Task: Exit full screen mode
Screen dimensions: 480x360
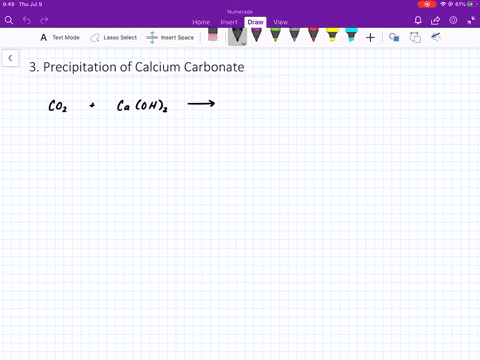Action: 471,21
